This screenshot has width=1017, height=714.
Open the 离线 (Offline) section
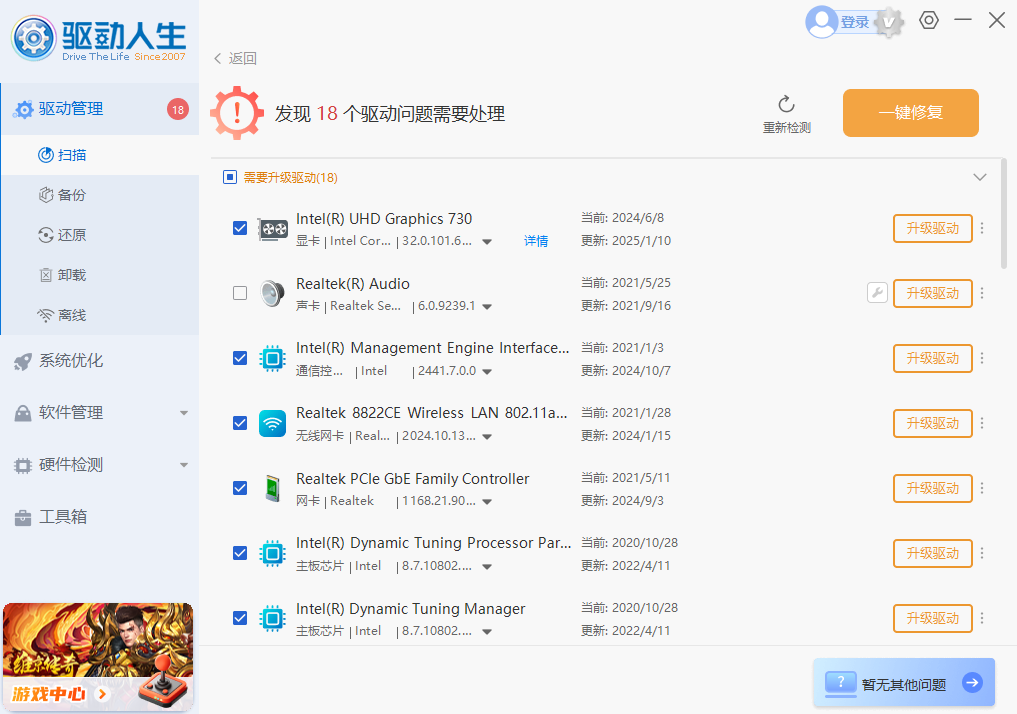65,315
